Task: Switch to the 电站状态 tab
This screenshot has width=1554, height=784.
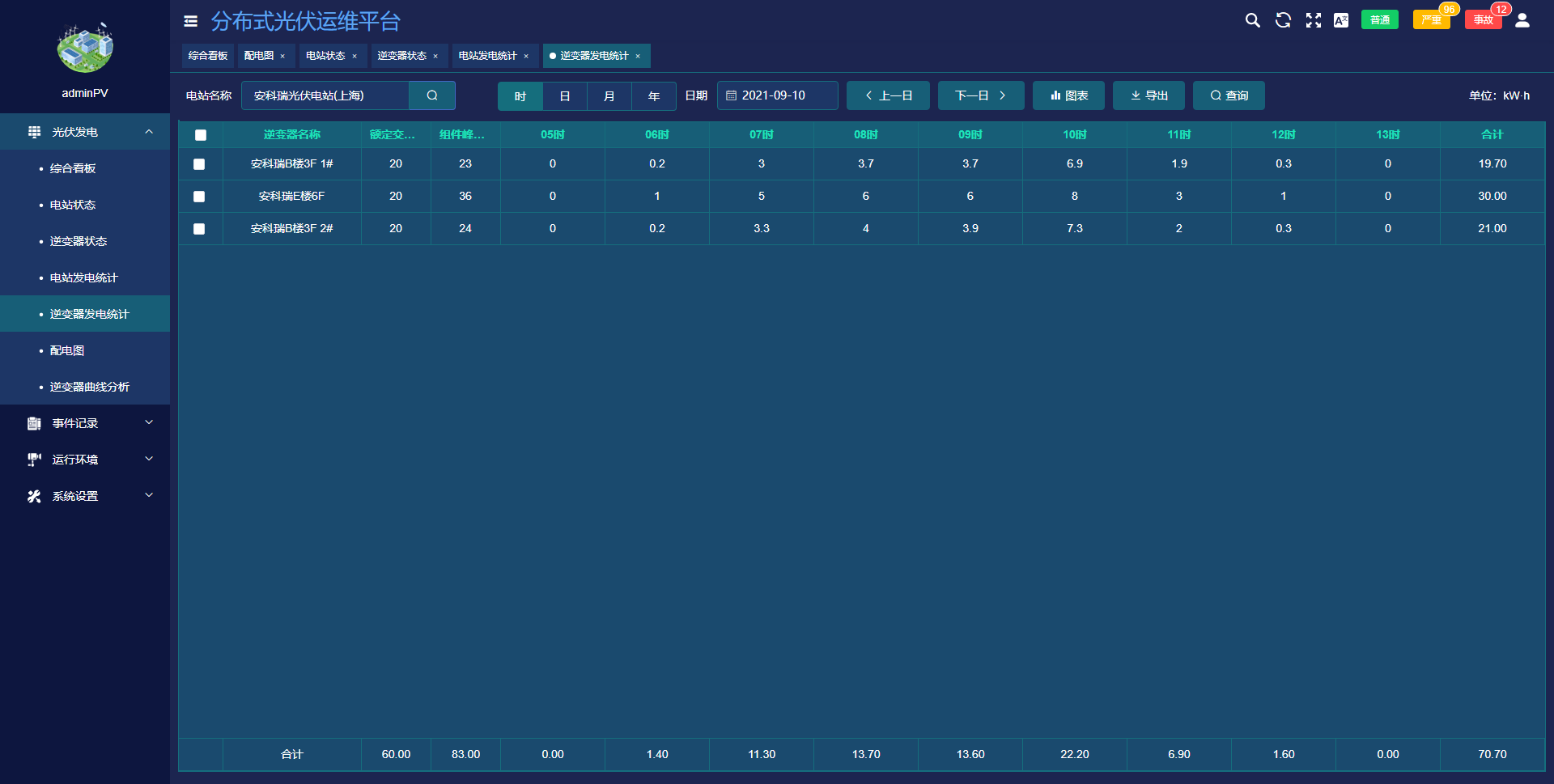Action: coord(325,56)
